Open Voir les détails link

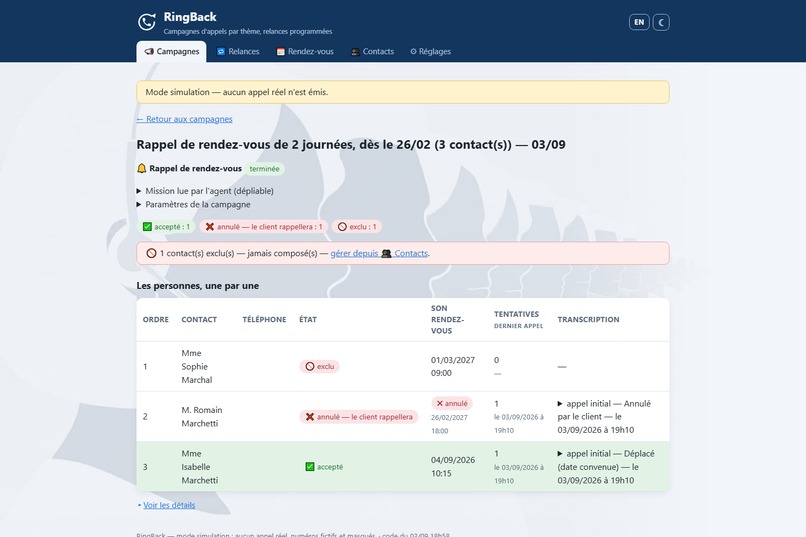[x=169, y=505]
